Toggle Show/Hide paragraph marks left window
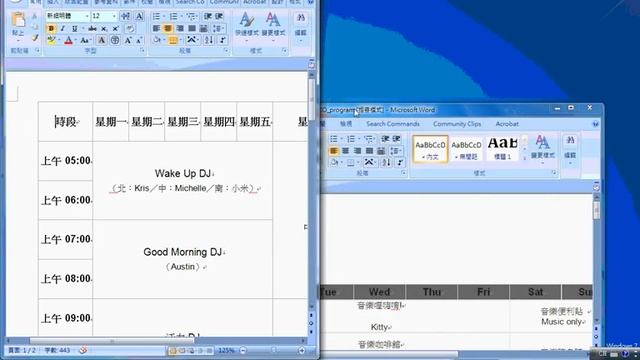Viewport: 640px width, 360px height. (x=222, y=40)
